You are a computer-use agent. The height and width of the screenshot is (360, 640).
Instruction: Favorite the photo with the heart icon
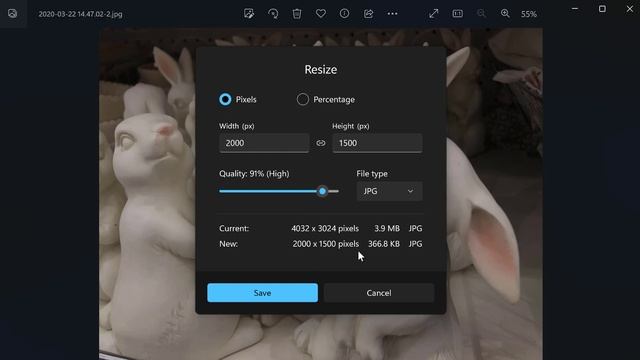tap(321, 13)
